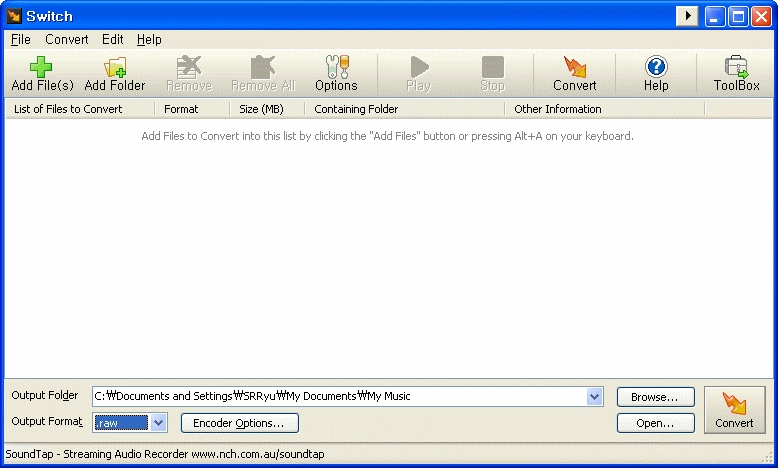
Task: Open the Help toolbar icon
Action: pos(656,73)
